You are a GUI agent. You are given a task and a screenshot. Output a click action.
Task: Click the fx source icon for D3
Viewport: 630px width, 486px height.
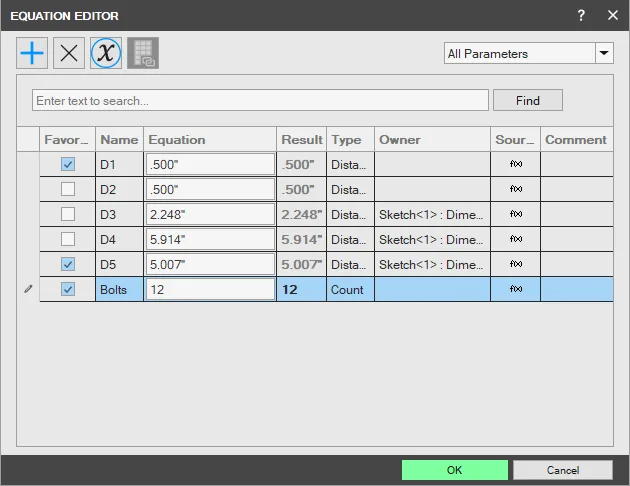pyautogui.click(x=516, y=214)
